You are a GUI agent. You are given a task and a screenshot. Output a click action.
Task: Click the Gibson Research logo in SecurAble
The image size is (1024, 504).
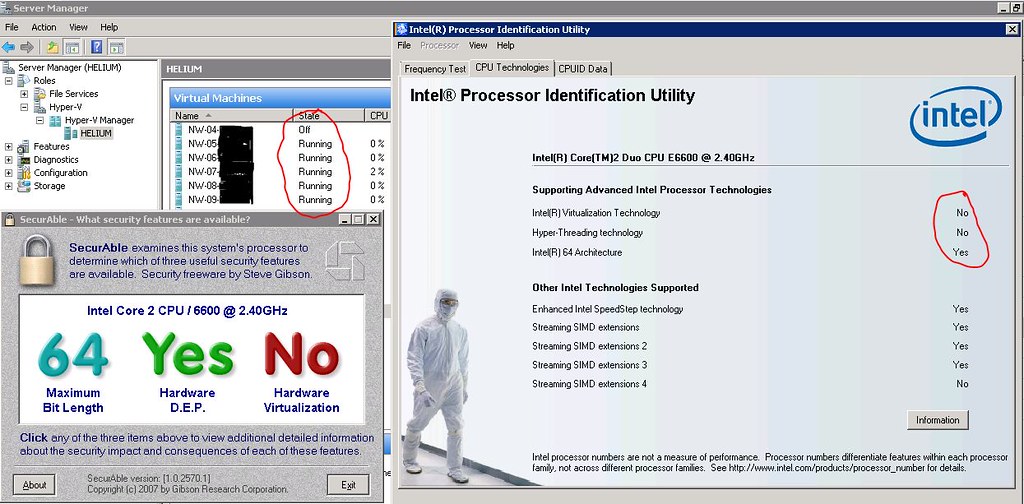(x=344, y=260)
